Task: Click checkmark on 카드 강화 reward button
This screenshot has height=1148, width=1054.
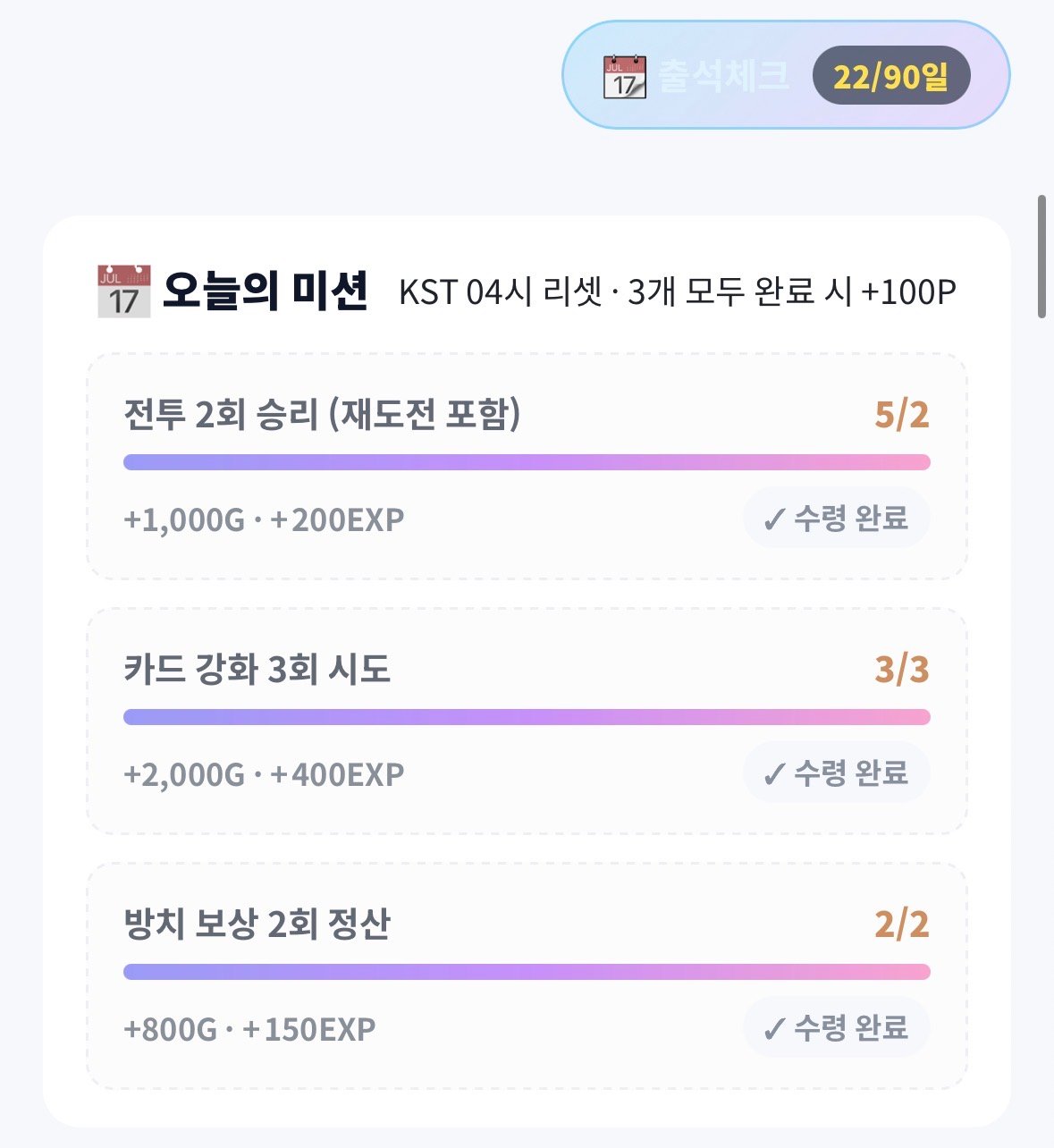Action: [774, 774]
